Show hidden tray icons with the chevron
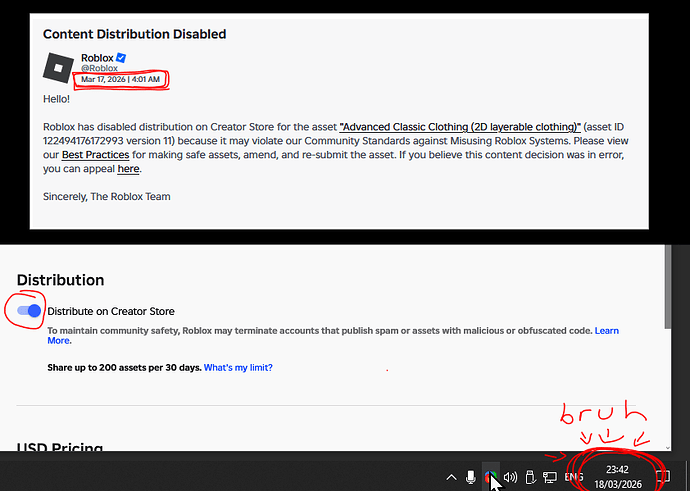690x491 pixels. [x=451, y=477]
